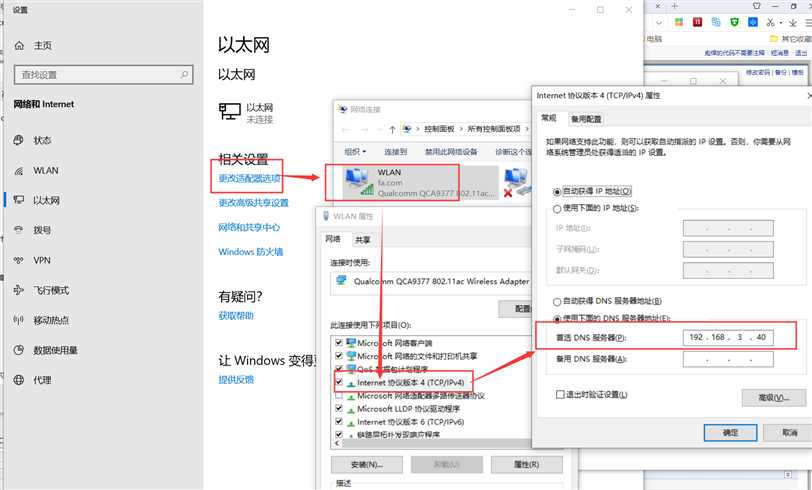Screen dimensions: 812x490
Task: Open Change adapter options link
Action: tap(249, 178)
